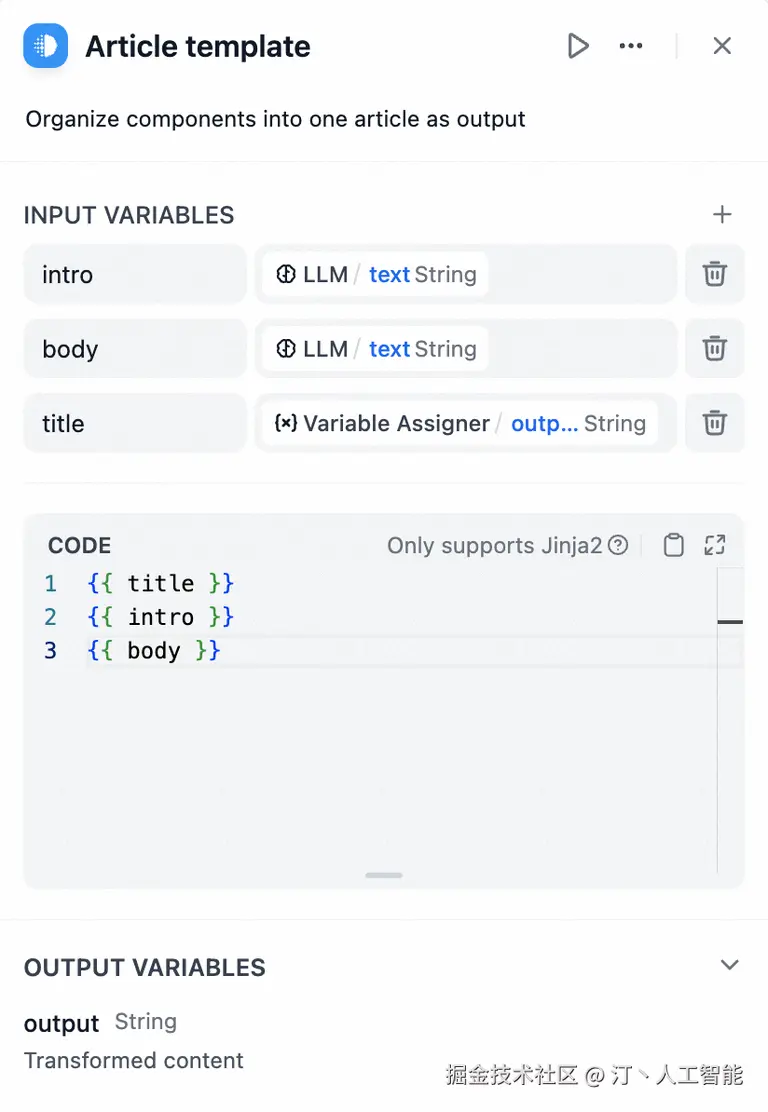
Task: Run the Article template node
Action: pyautogui.click(x=578, y=46)
